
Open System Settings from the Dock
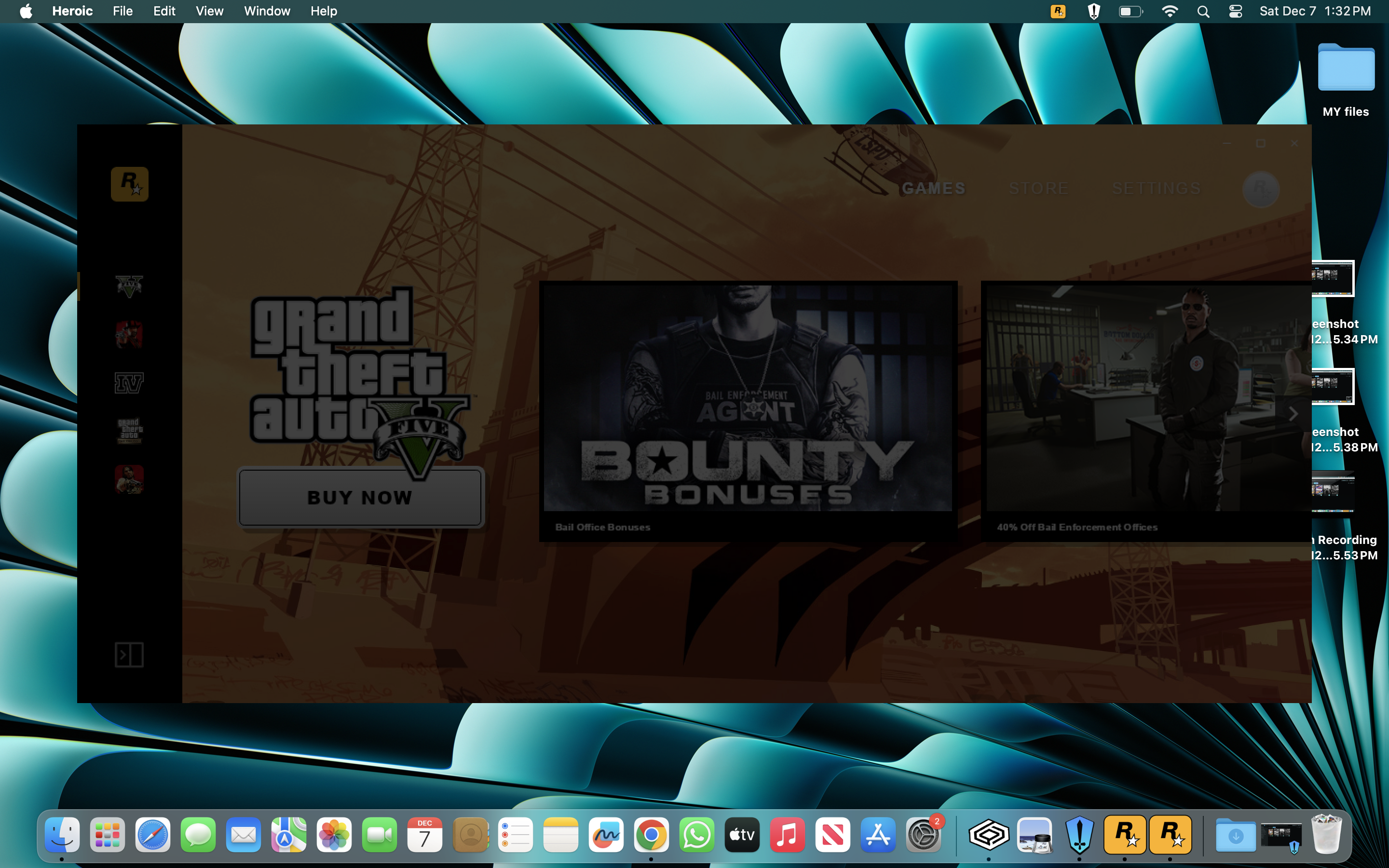tap(924, 835)
